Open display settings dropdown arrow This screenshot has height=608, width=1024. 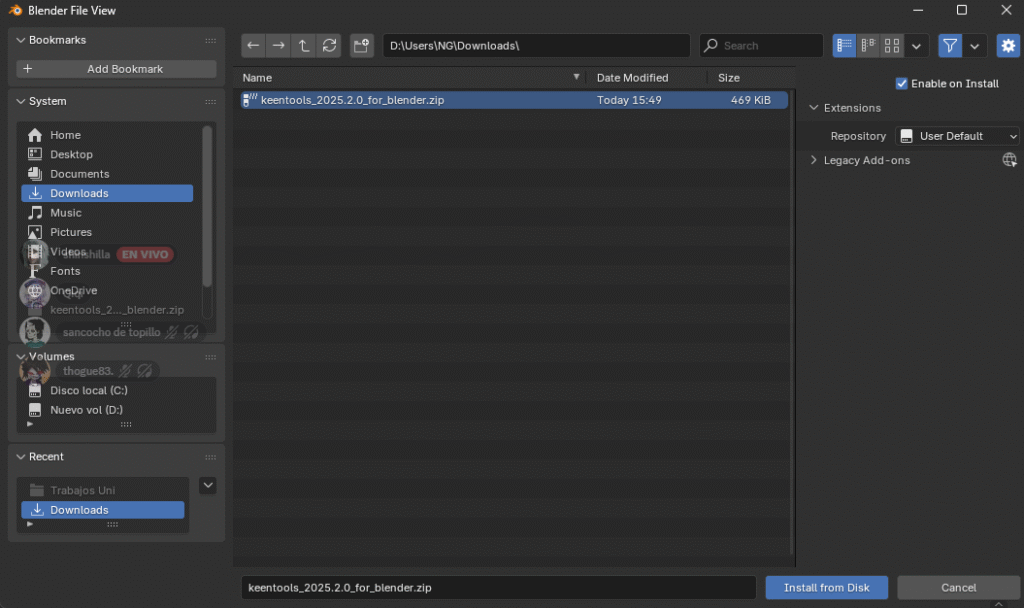point(916,46)
